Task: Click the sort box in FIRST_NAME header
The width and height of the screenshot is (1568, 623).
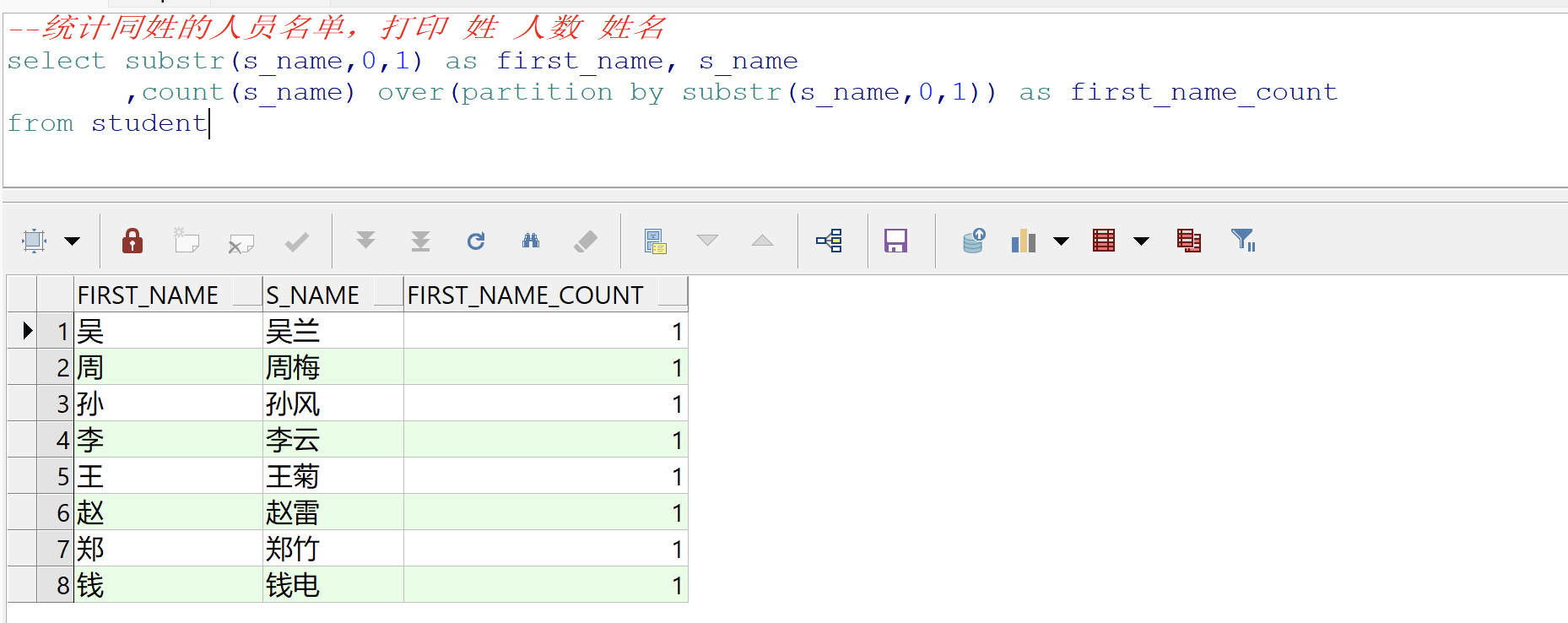Action: click(x=247, y=291)
